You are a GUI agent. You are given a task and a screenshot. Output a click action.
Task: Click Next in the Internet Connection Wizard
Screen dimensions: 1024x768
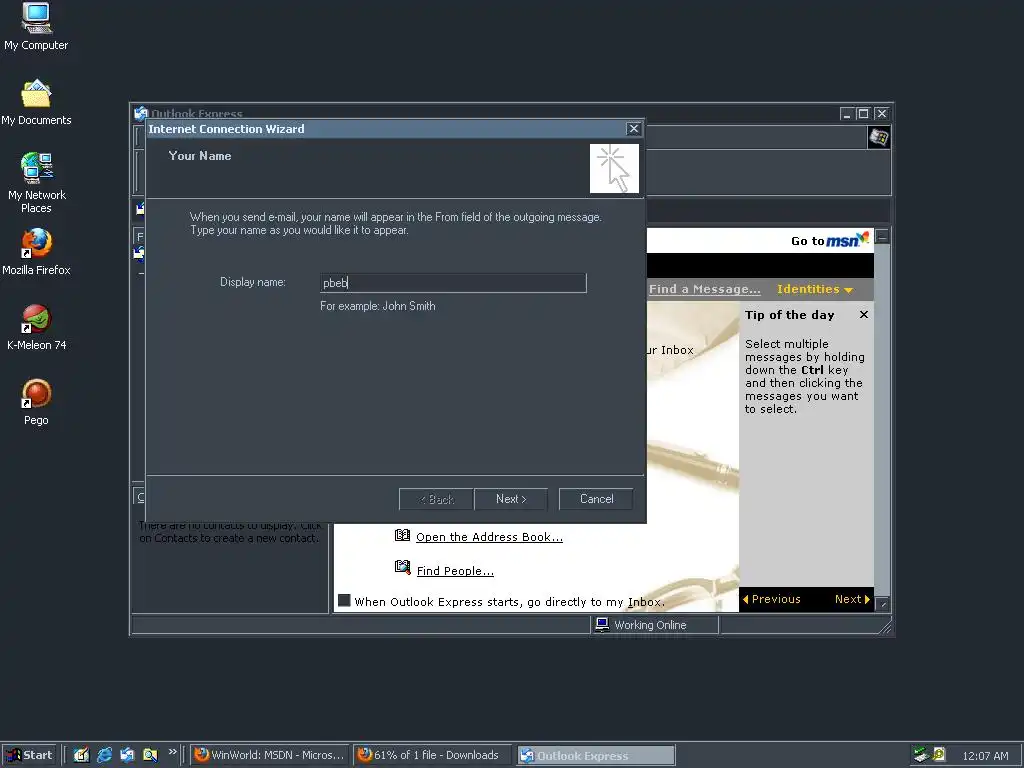point(511,499)
